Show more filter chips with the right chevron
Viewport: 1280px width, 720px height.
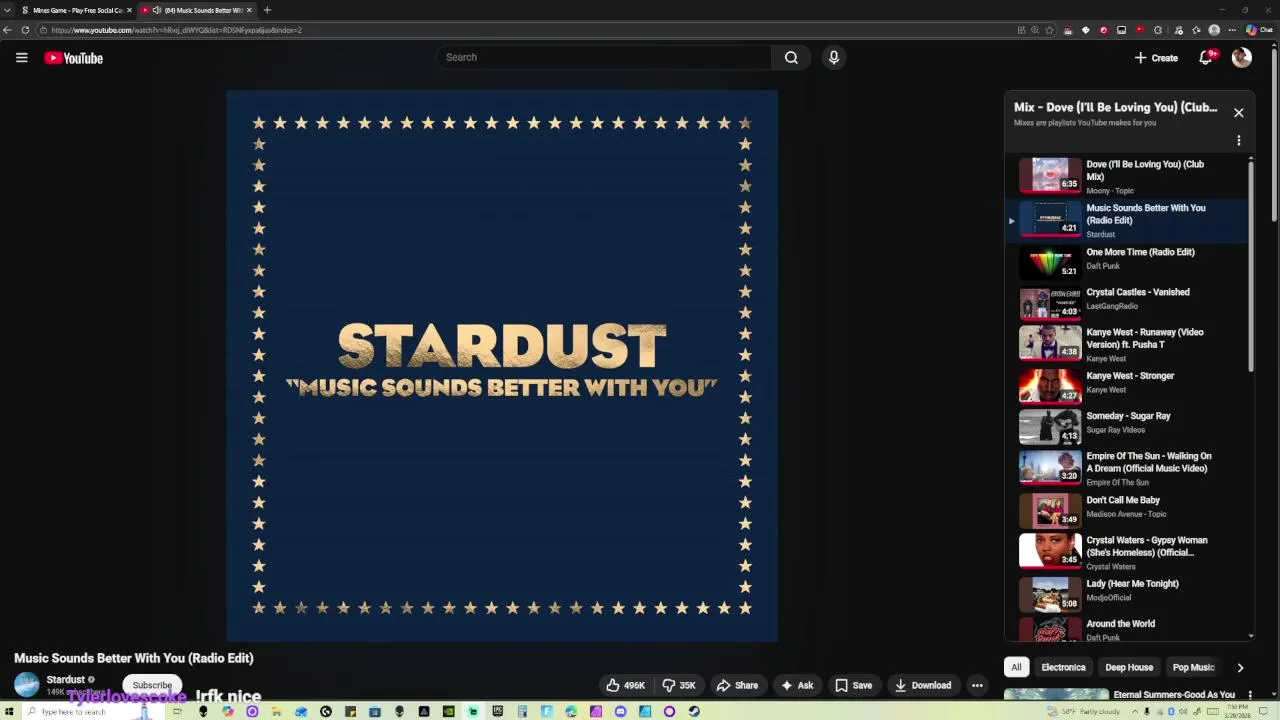click(x=1240, y=667)
